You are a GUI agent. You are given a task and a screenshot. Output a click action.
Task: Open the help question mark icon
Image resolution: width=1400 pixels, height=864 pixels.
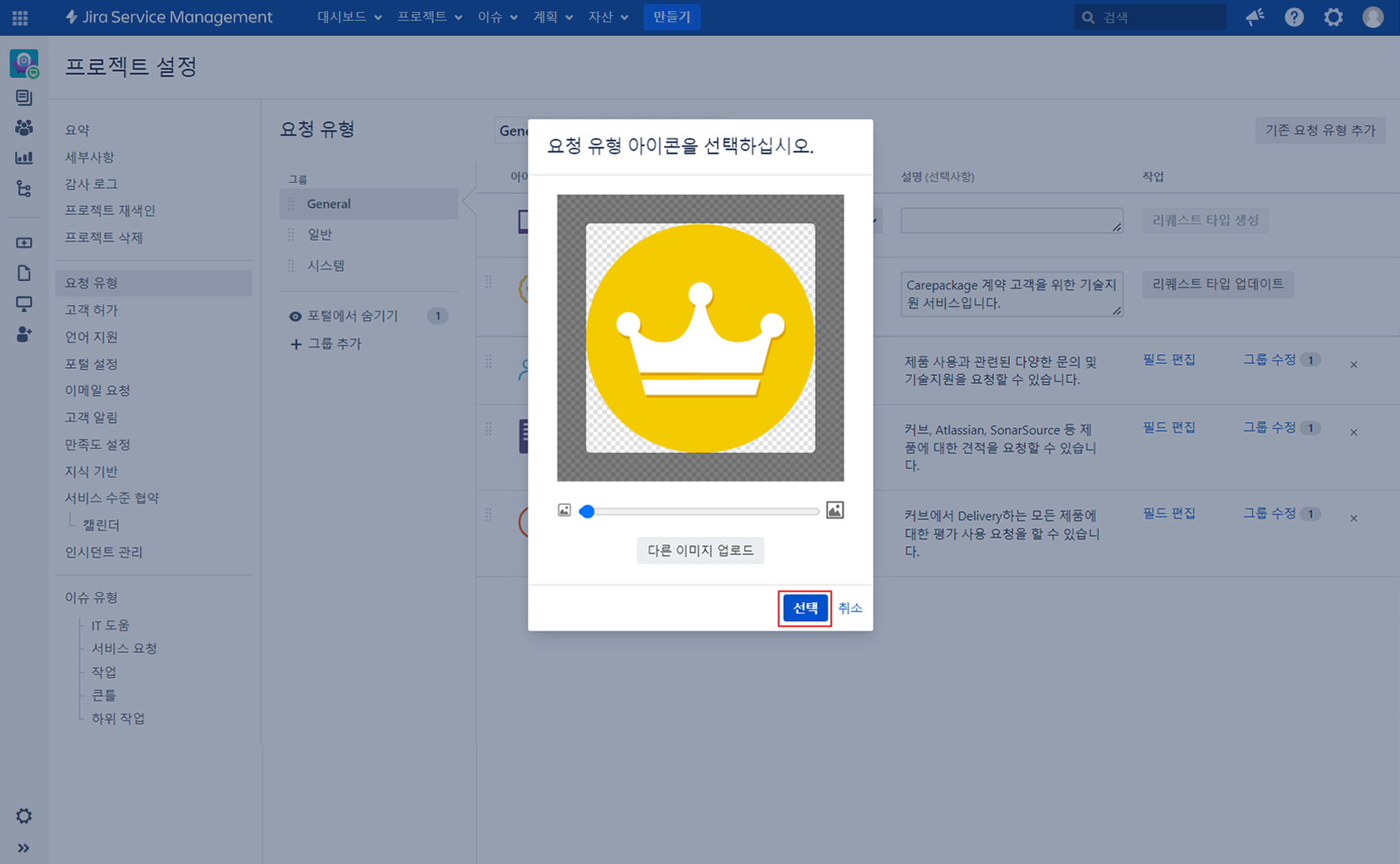pos(1294,17)
